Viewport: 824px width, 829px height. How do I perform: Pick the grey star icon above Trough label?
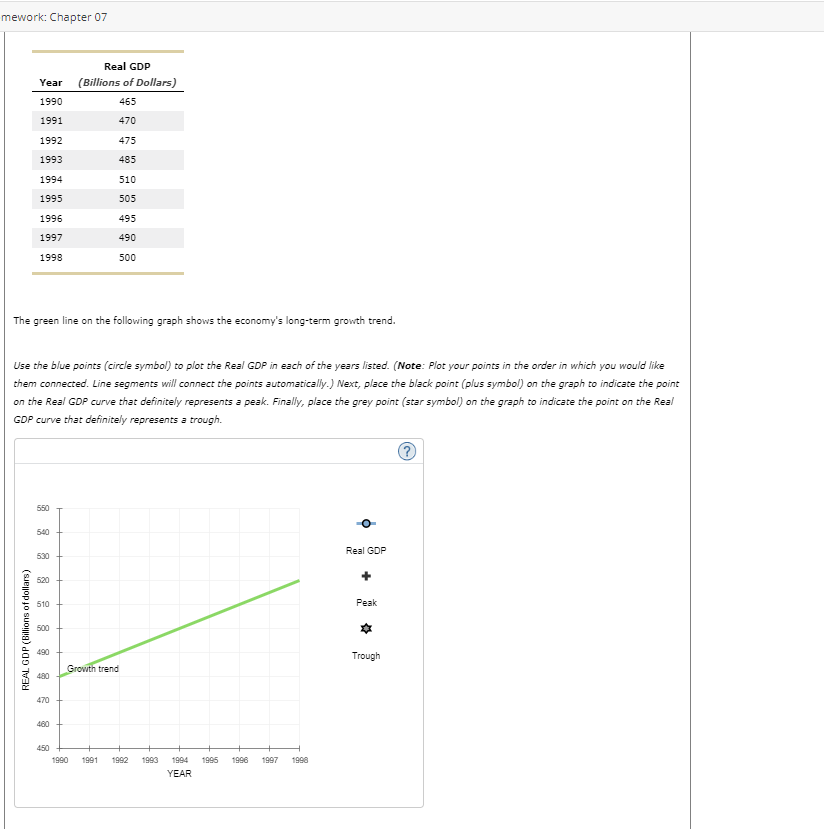(365, 628)
